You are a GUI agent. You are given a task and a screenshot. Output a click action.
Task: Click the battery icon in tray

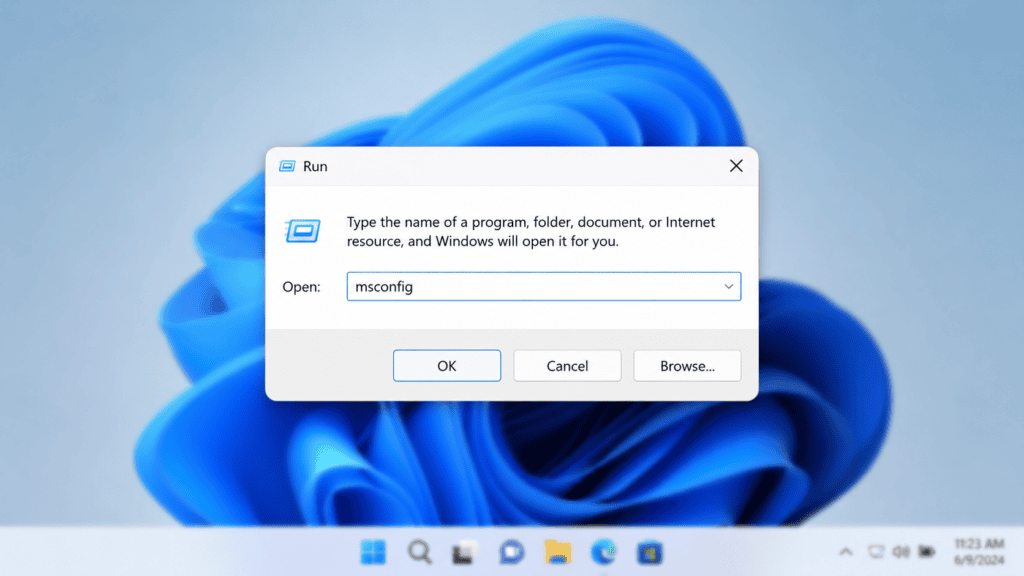pyautogui.click(x=927, y=552)
